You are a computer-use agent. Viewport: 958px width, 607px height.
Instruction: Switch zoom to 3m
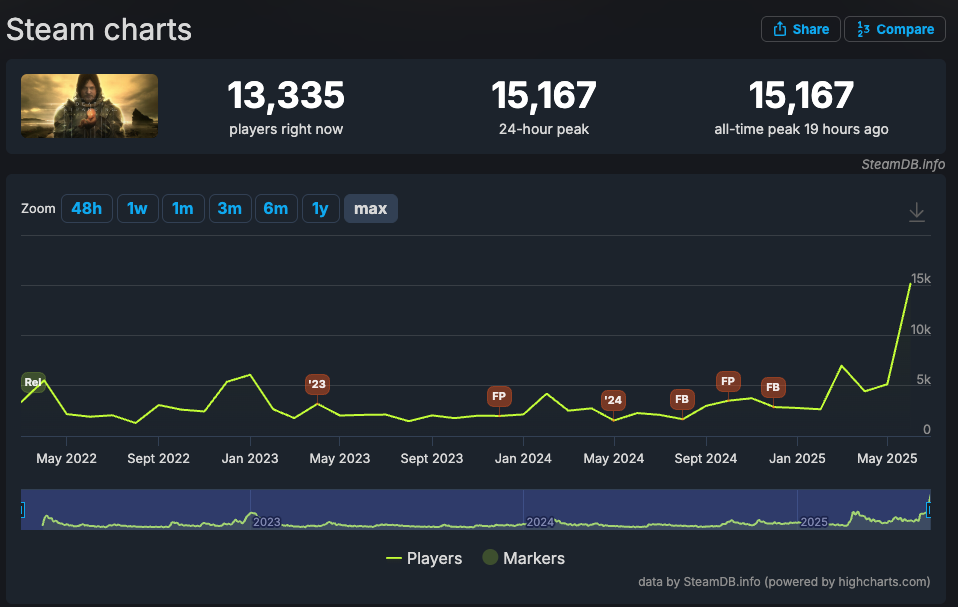pyautogui.click(x=230, y=208)
